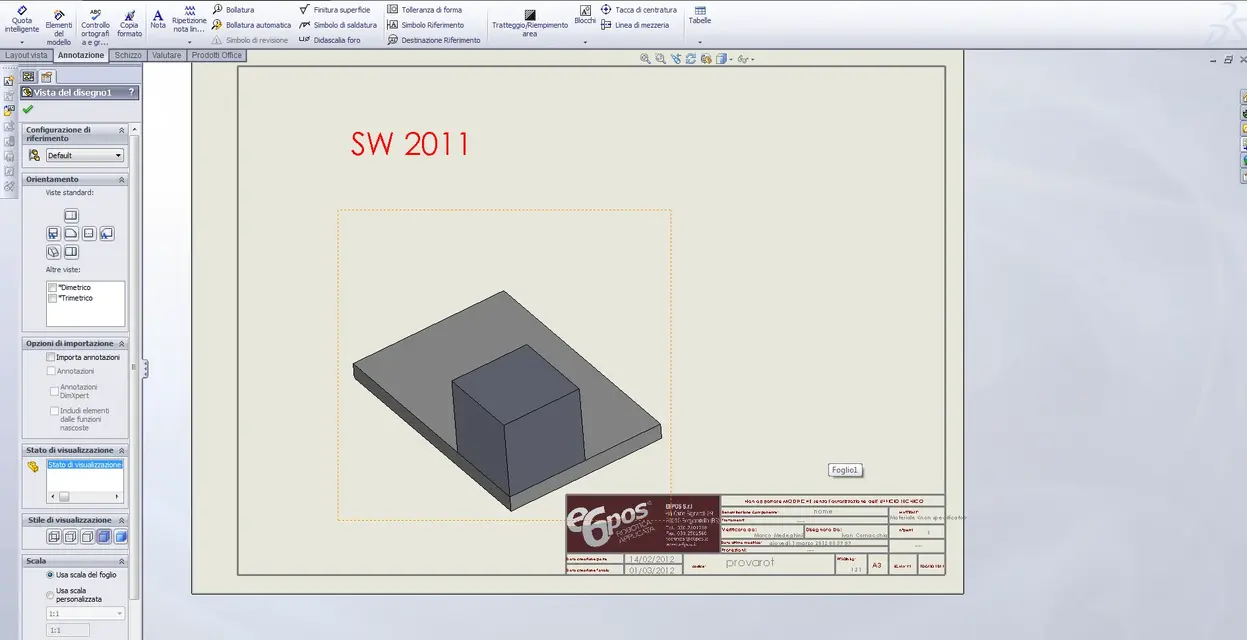Select the Quota intelligente dimension tool
The height and width of the screenshot is (640, 1247).
22,22
